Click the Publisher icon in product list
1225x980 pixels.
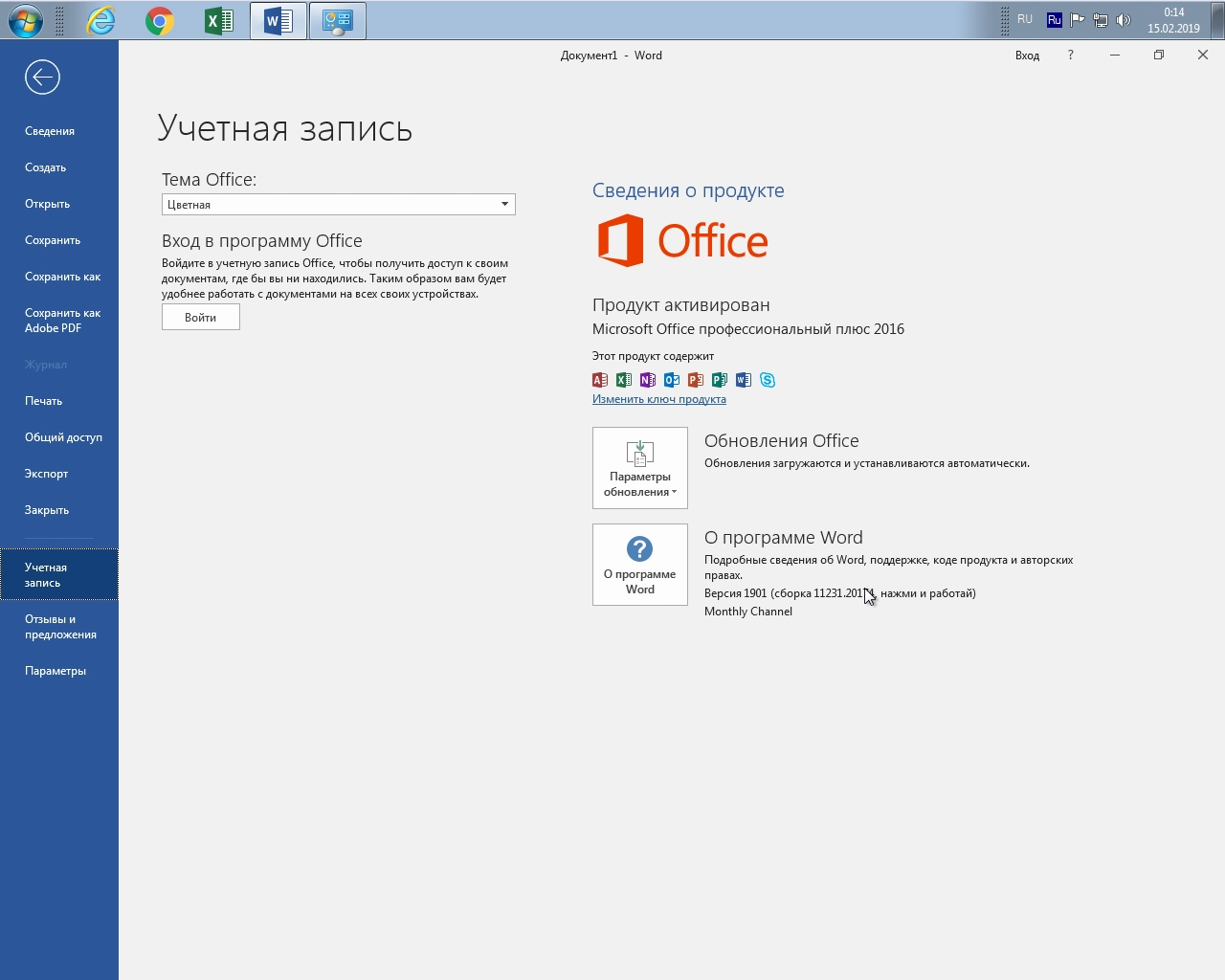coord(720,380)
